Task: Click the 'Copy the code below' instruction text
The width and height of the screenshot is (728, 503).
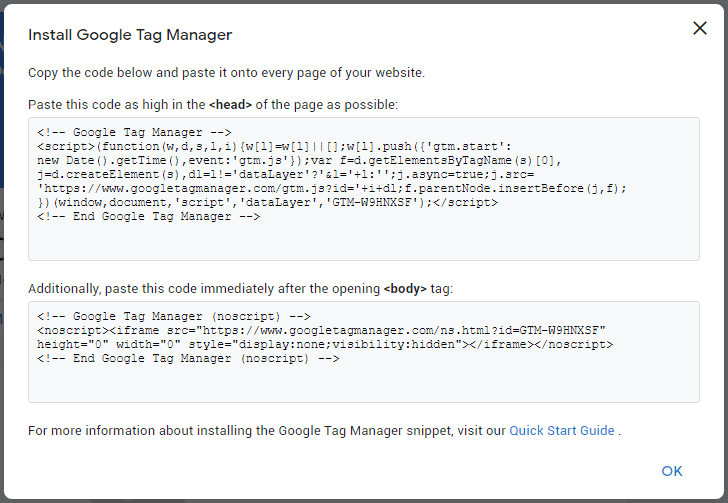Action: [226, 73]
